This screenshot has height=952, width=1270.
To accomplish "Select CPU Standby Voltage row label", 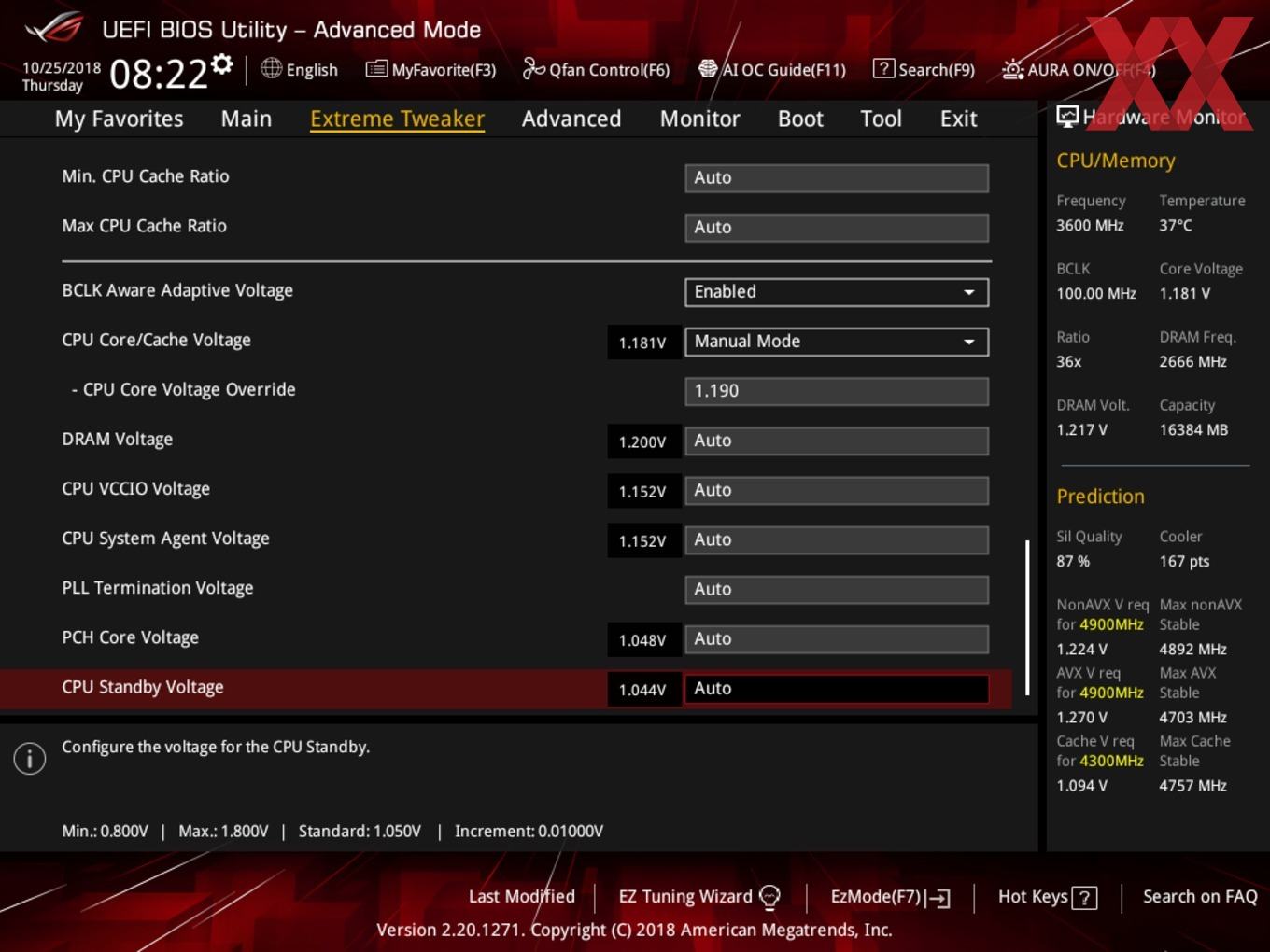I will point(143,687).
